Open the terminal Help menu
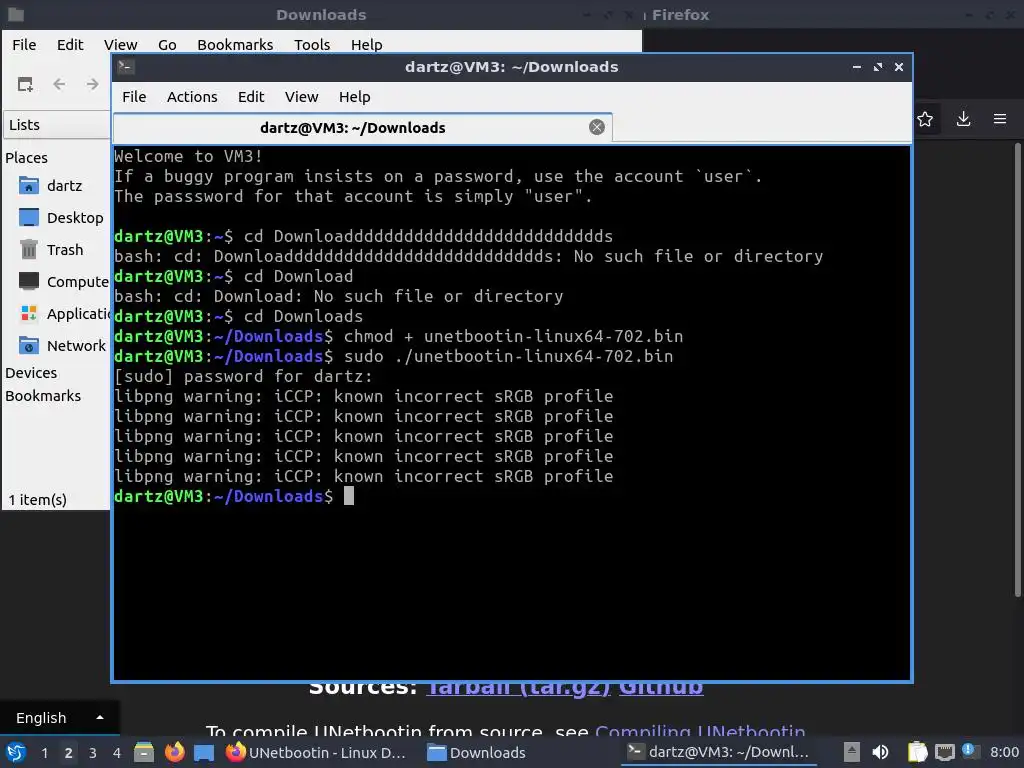 point(355,97)
